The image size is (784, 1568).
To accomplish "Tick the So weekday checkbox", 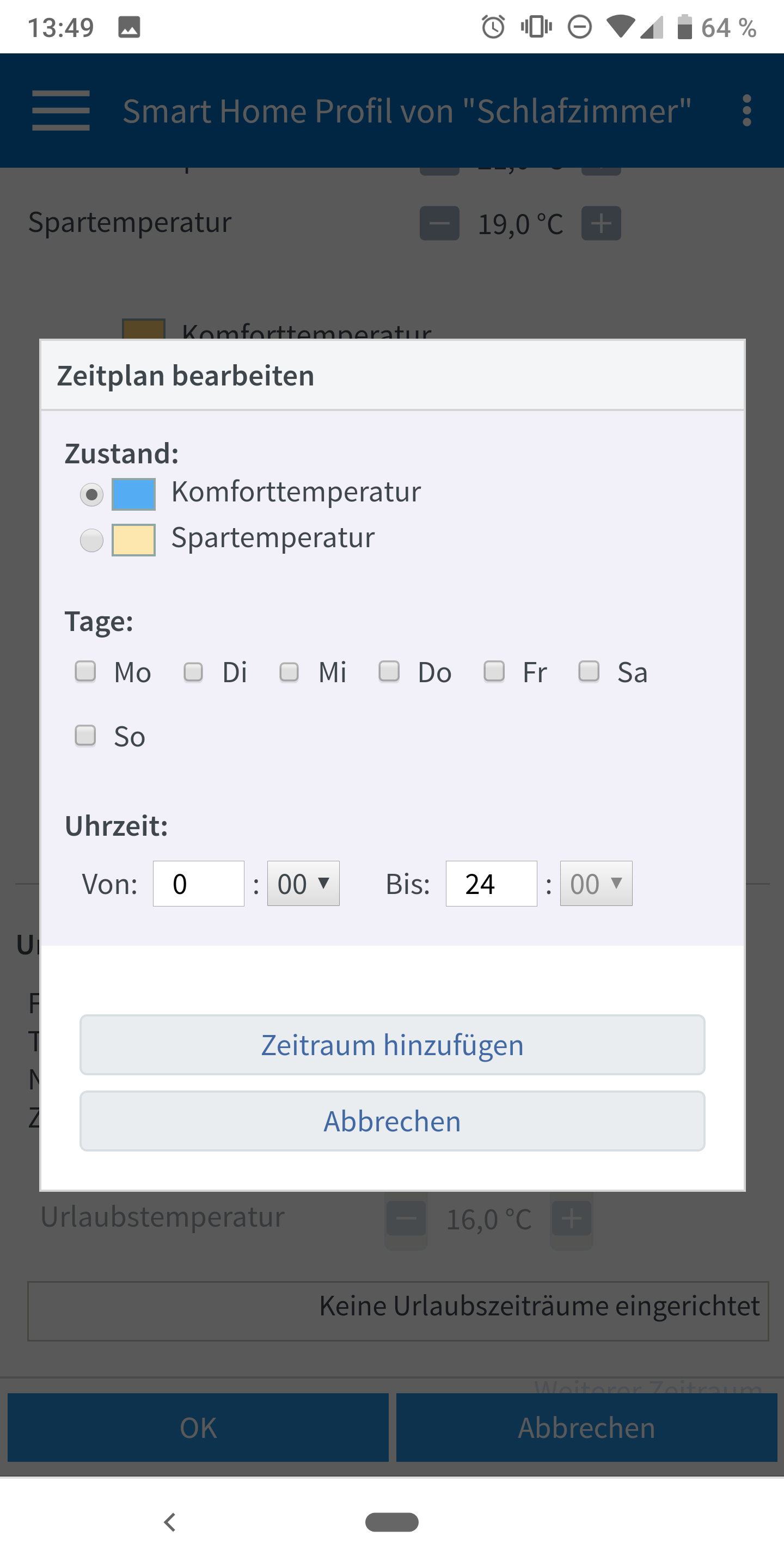I will click(x=86, y=736).
